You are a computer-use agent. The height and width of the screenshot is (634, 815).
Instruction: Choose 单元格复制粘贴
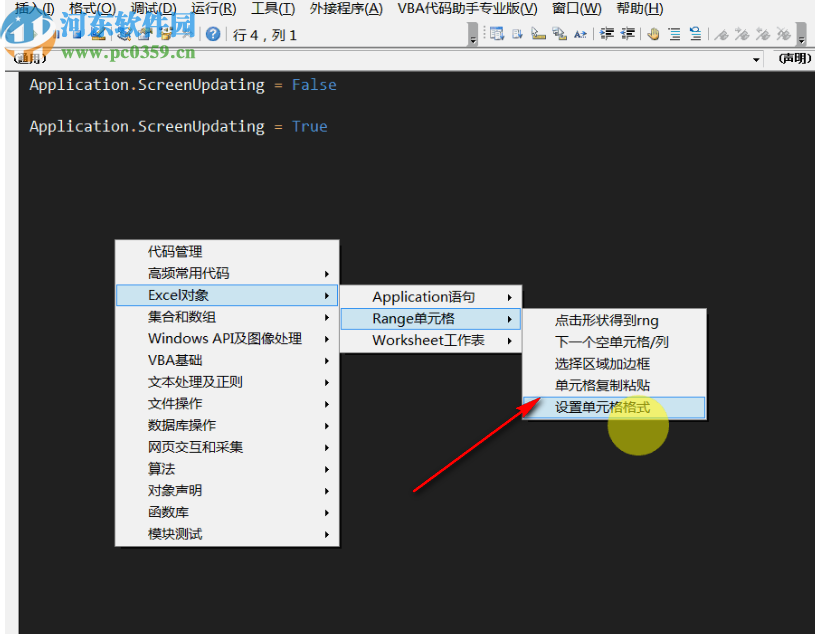click(614, 386)
